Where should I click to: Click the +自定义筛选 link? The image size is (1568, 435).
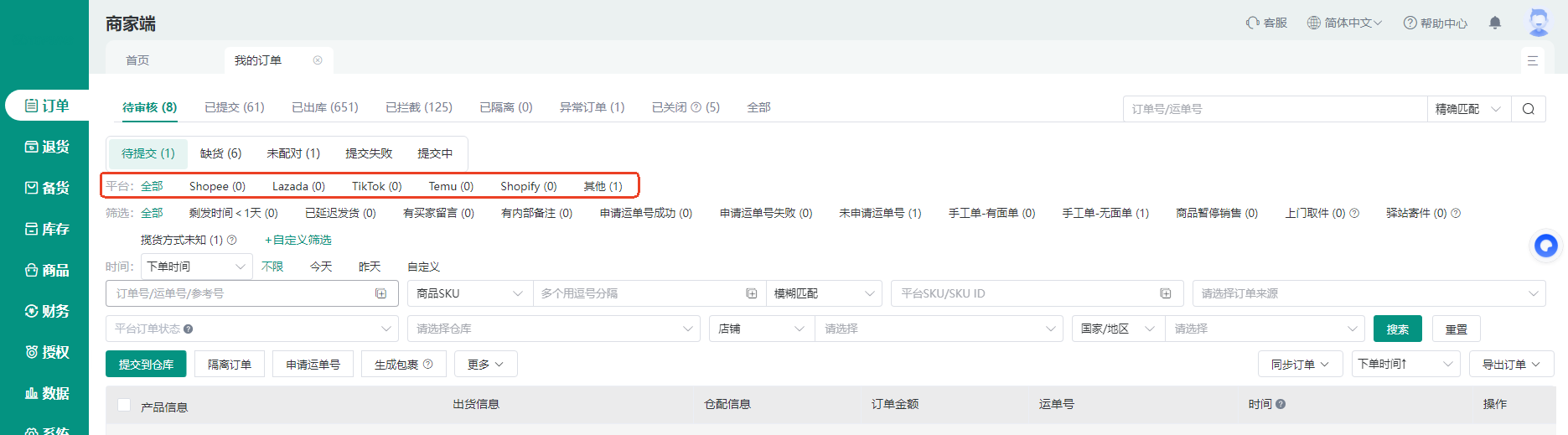pyautogui.click(x=298, y=240)
